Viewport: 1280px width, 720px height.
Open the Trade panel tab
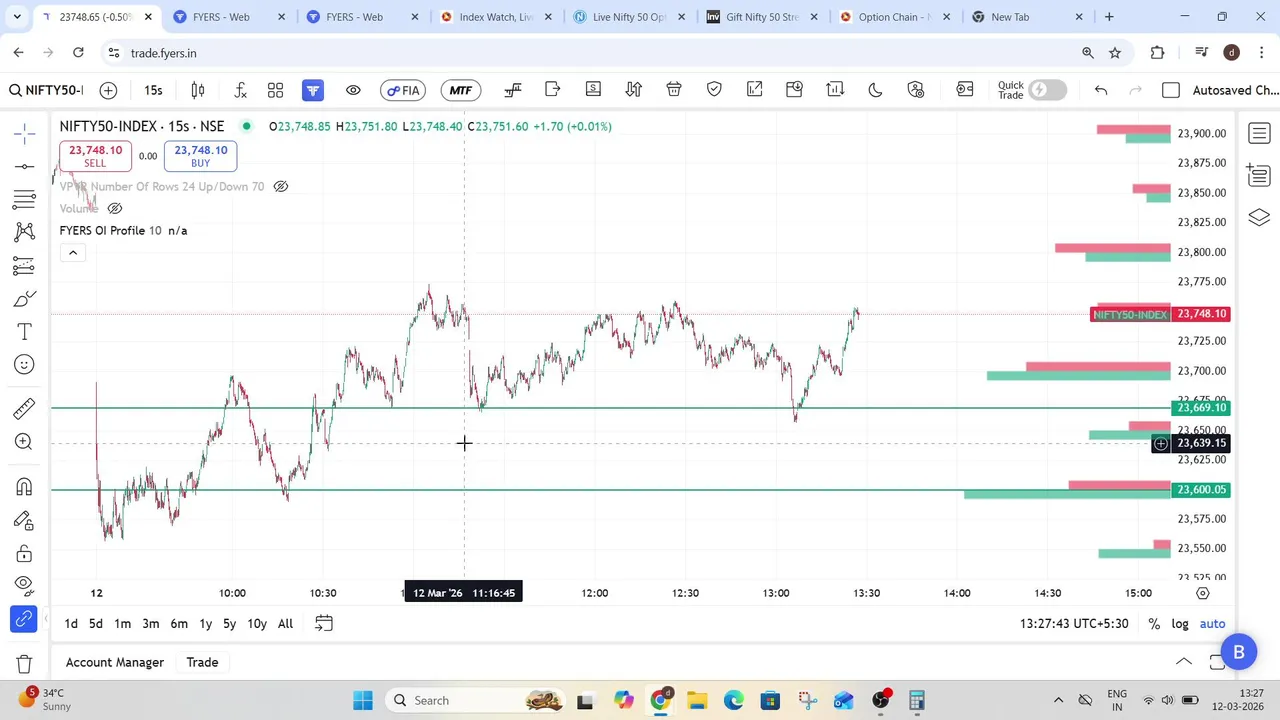(202, 662)
